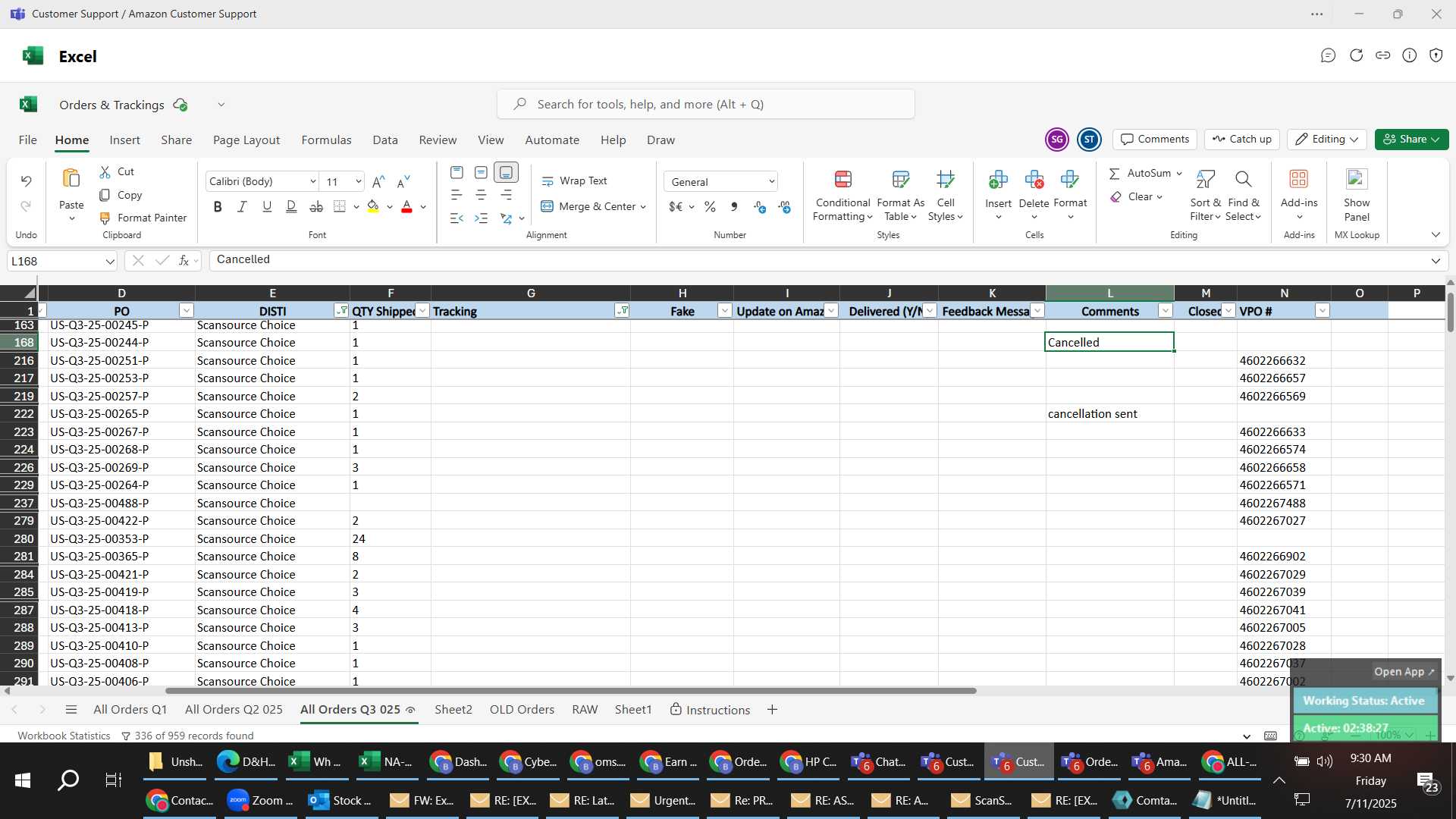The image size is (1456, 819).
Task: Open the taskbar notification center
Action: point(1427,782)
